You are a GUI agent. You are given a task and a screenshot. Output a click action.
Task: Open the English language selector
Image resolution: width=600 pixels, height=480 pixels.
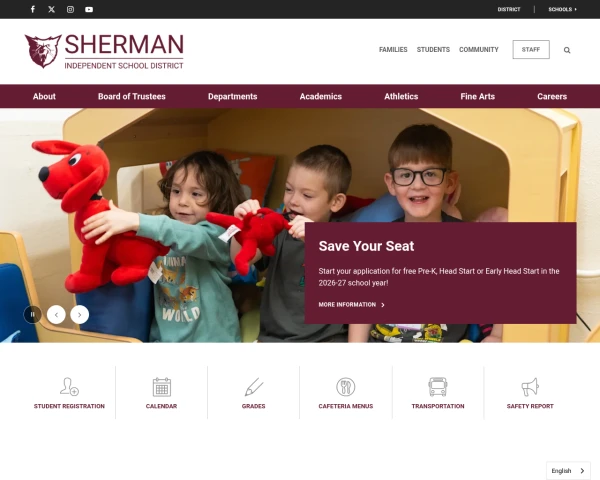[568, 471]
